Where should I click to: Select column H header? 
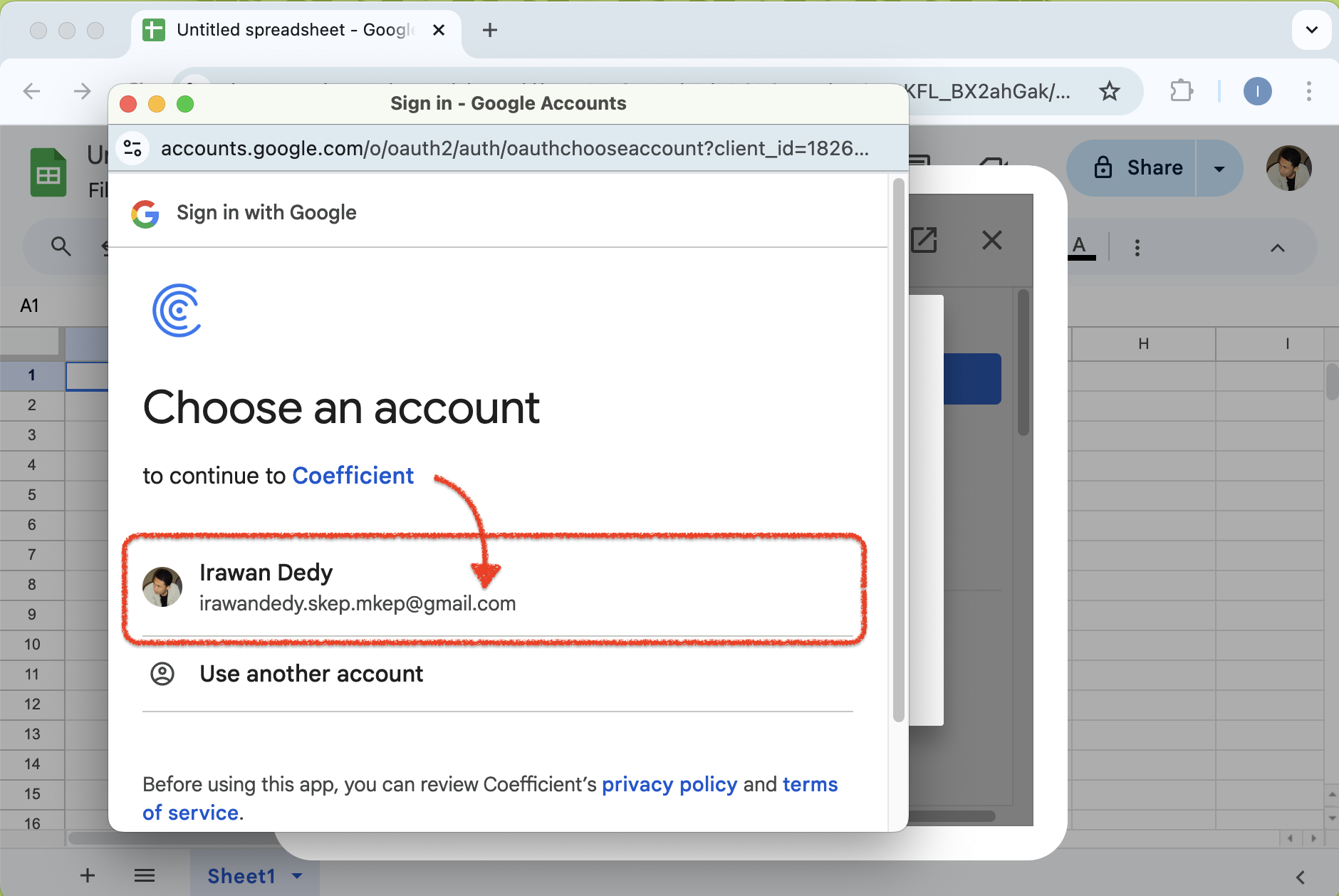coord(1144,344)
